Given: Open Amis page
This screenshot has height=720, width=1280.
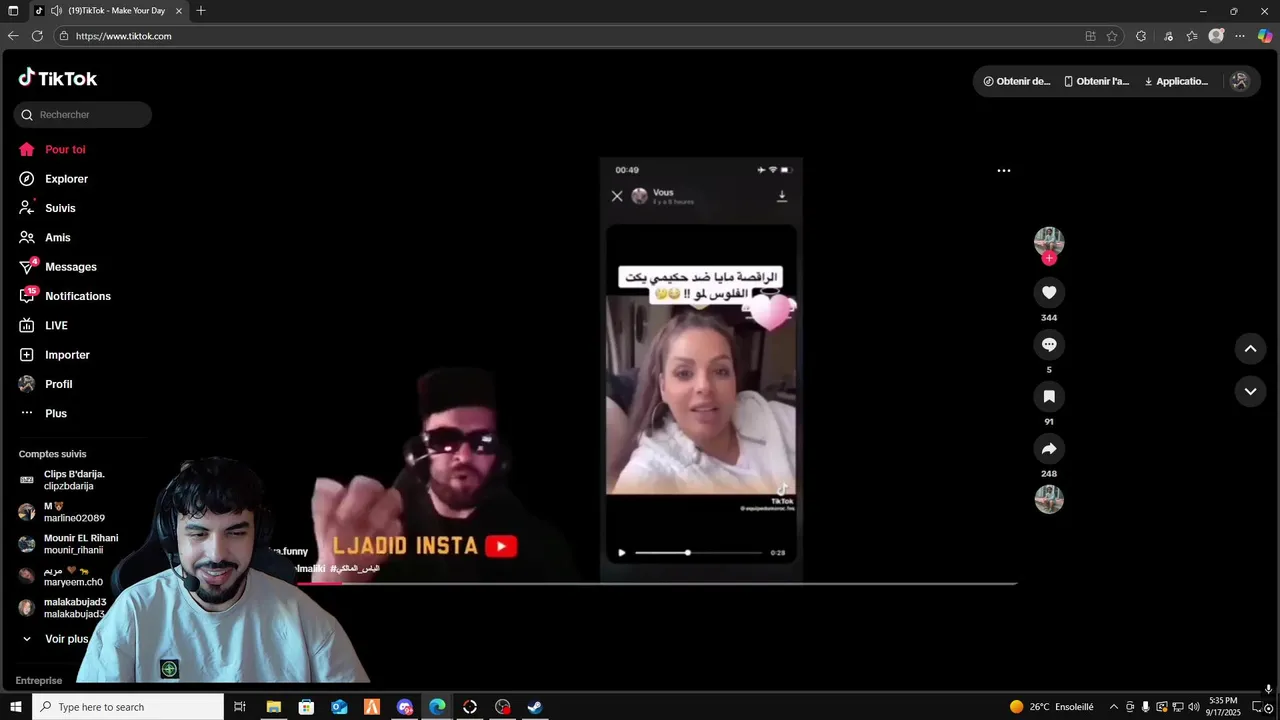Looking at the screenshot, I should [x=45, y=238].
